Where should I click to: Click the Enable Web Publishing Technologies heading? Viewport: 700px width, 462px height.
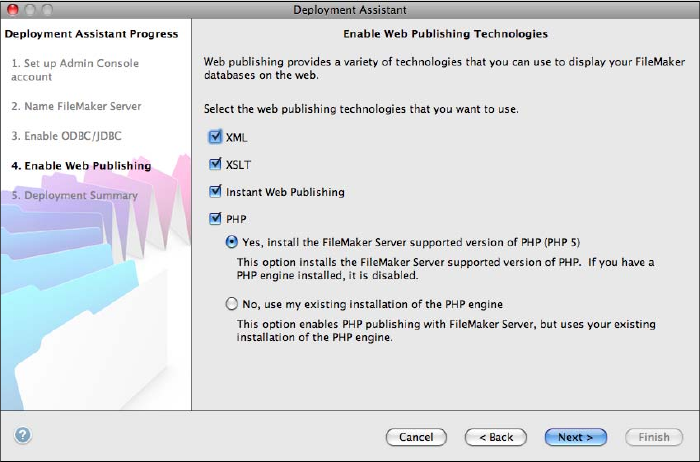point(446,34)
